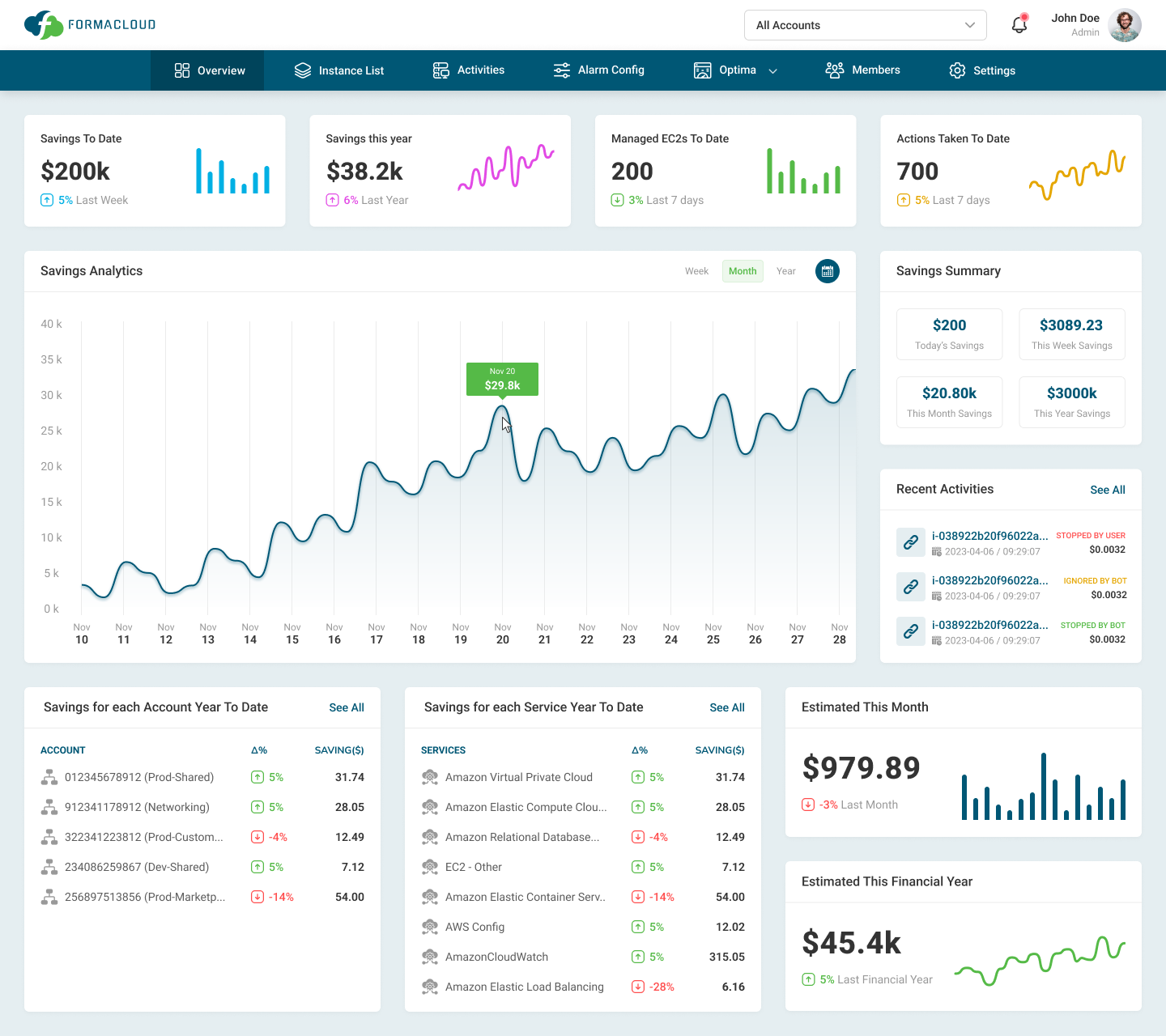
Task: Click the Today's Savings $200 card
Action: click(949, 334)
